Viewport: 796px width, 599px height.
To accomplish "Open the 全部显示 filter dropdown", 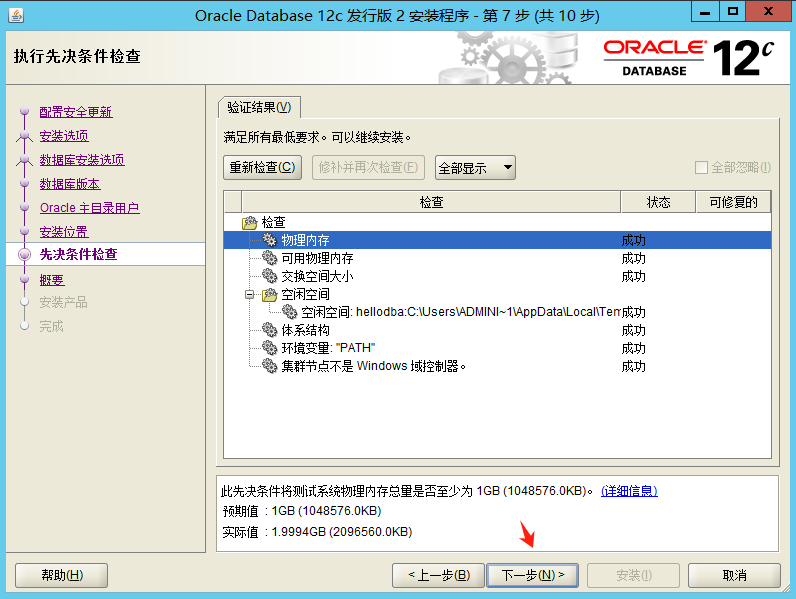I will (x=475, y=168).
